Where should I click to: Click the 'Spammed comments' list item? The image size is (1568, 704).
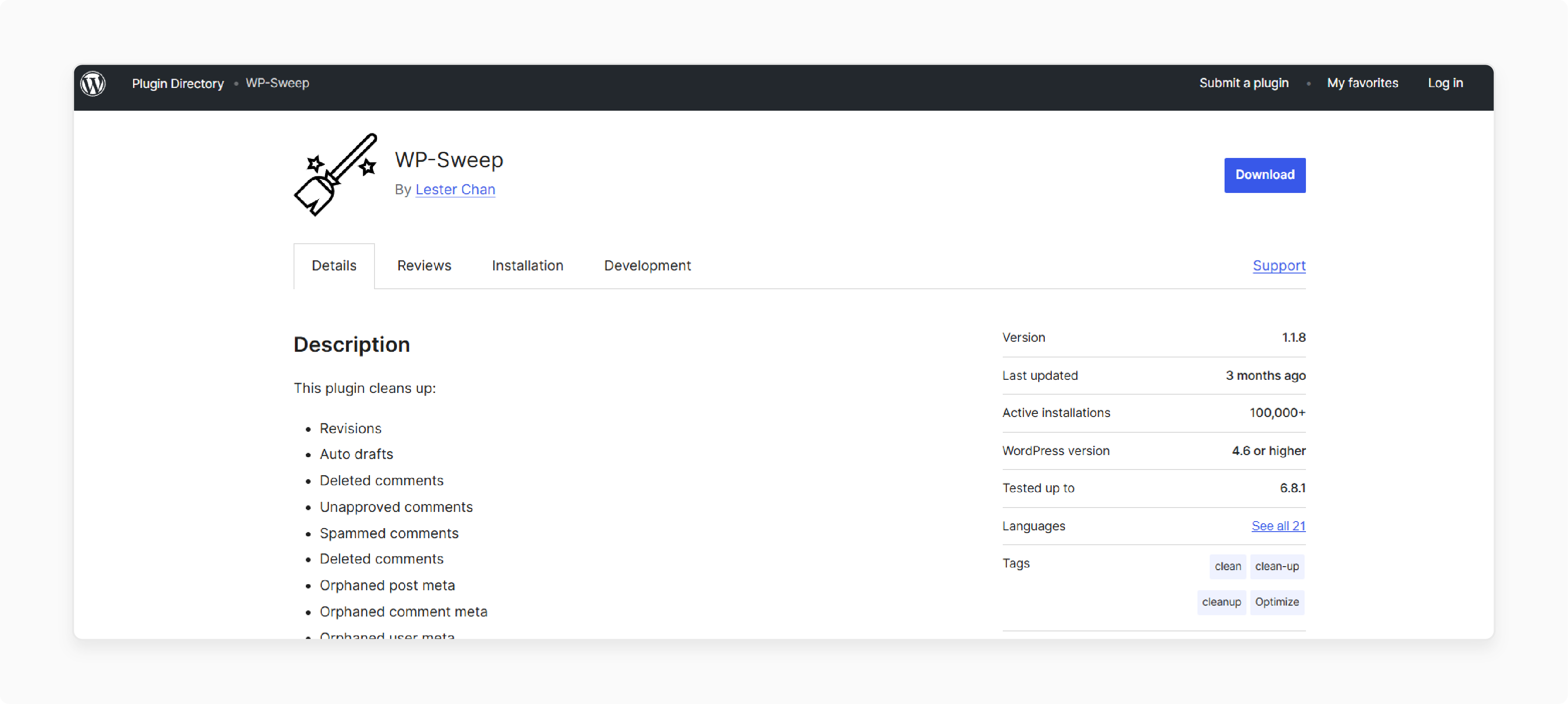click(x=389, y=533)
